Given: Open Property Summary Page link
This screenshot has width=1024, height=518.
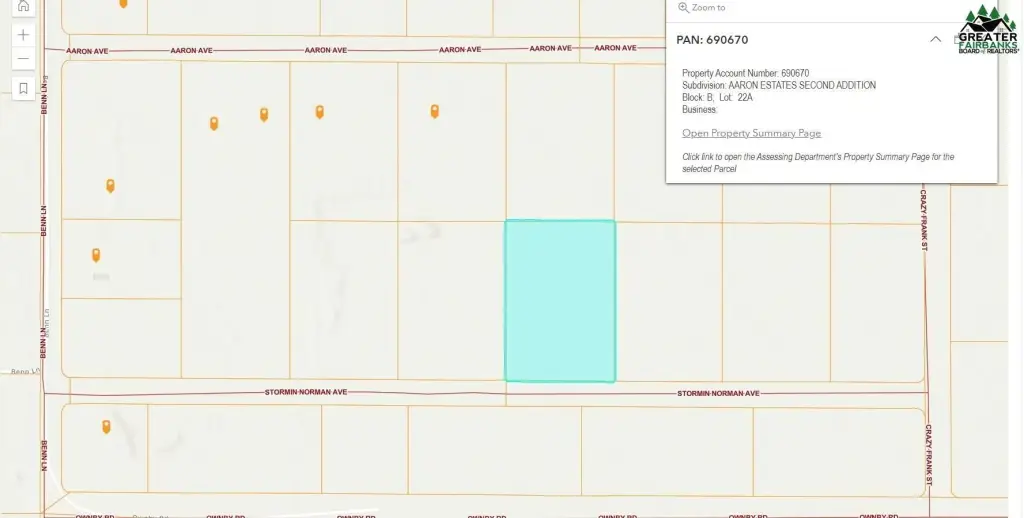Looking at the screenshot, I should 751,133.
